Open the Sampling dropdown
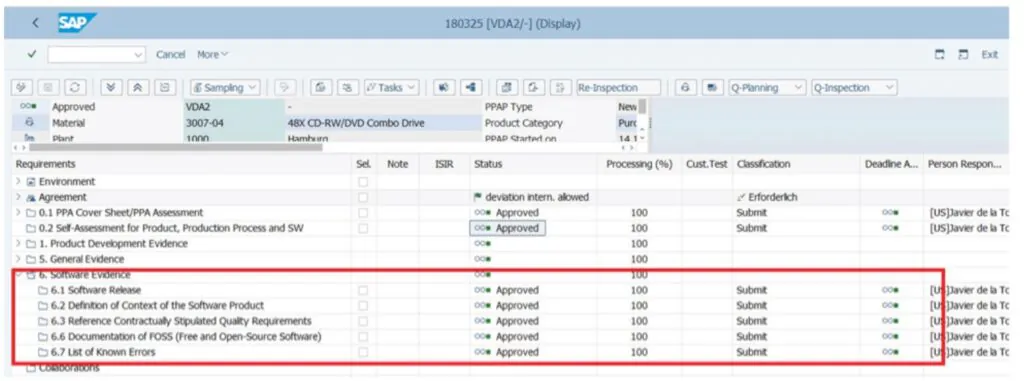 point(225,88)
